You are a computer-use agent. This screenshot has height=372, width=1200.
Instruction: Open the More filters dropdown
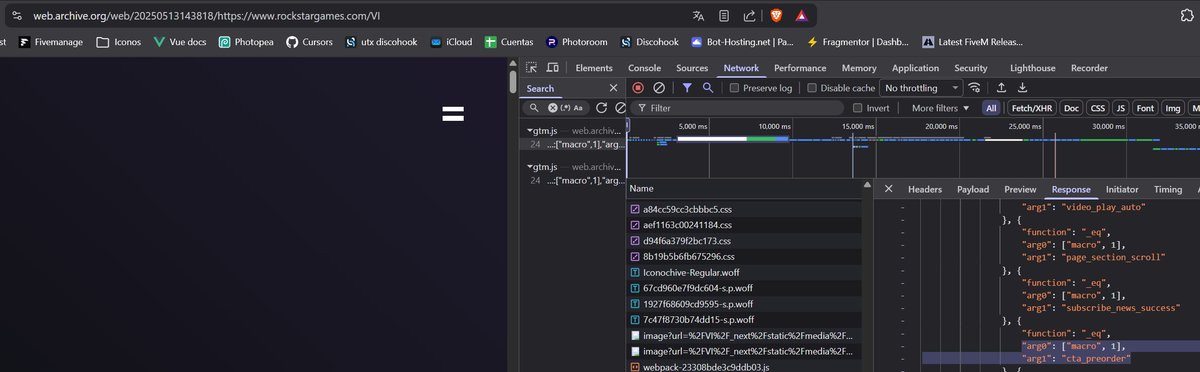click(x=941, y=107)
